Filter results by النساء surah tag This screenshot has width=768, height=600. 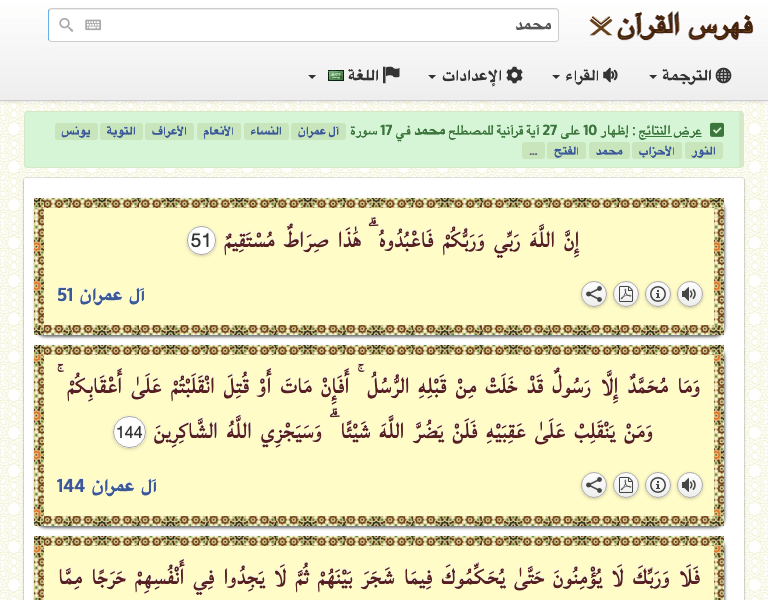(x=267, y=132)
